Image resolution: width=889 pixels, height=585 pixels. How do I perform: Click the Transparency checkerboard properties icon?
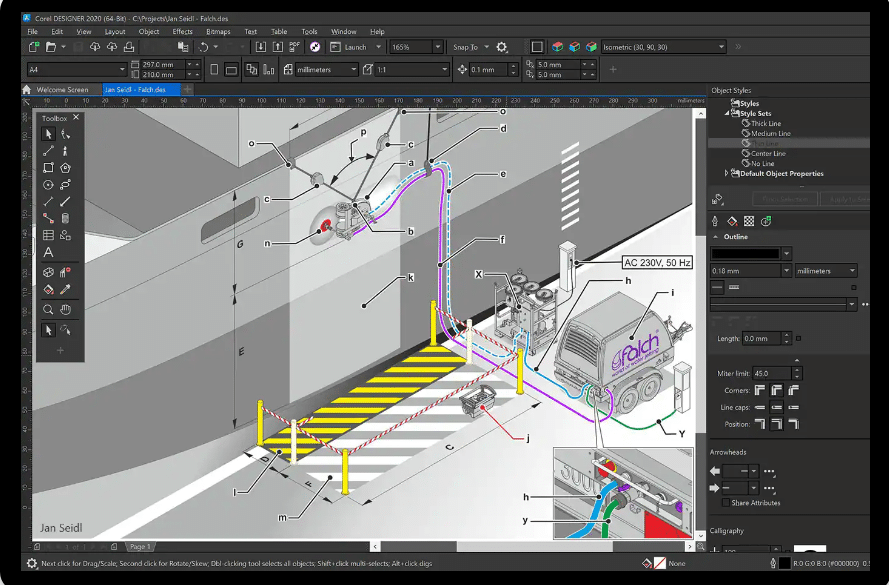[x=749, y=221]
